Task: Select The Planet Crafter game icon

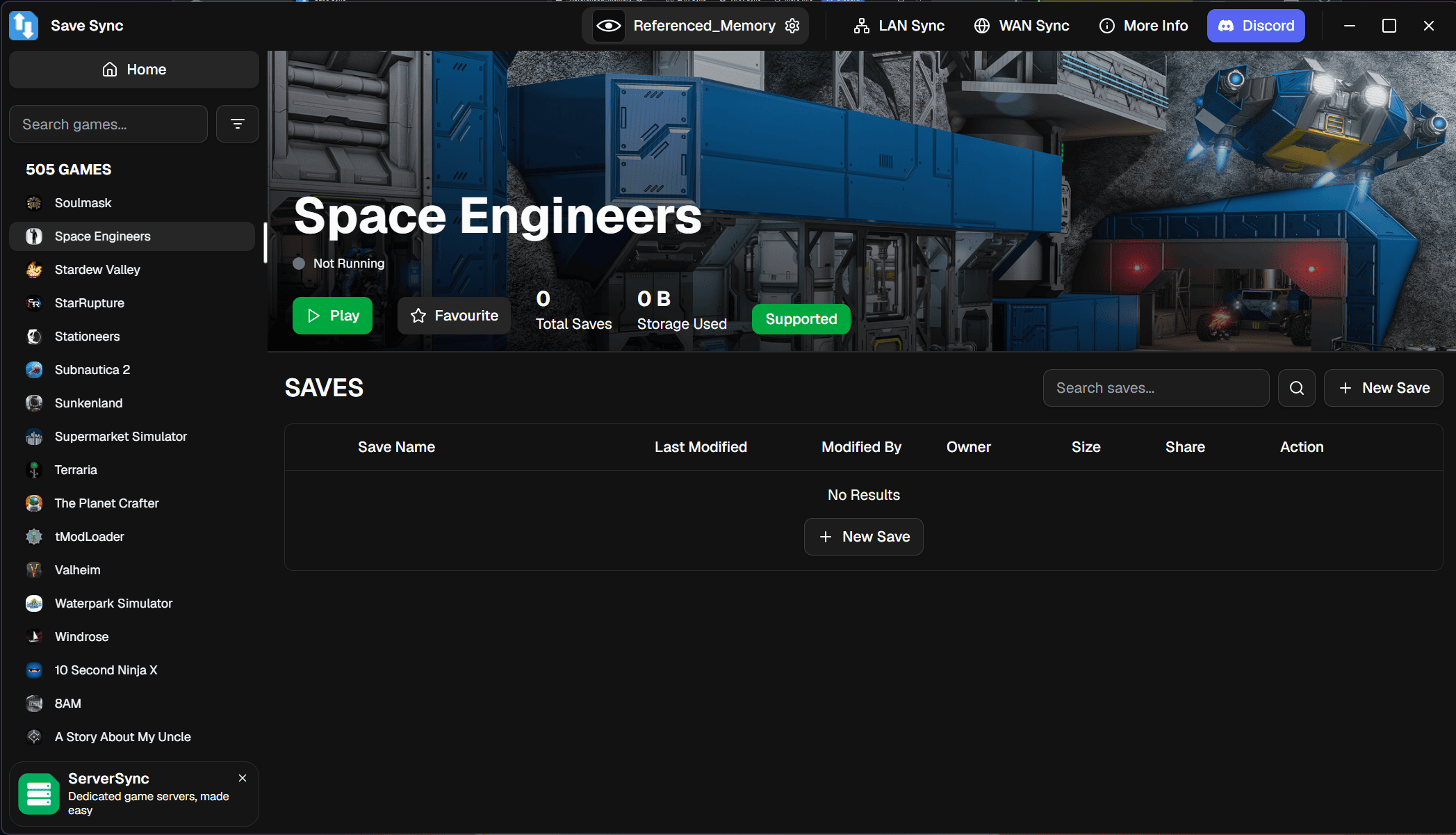Action: click(34, 503)
